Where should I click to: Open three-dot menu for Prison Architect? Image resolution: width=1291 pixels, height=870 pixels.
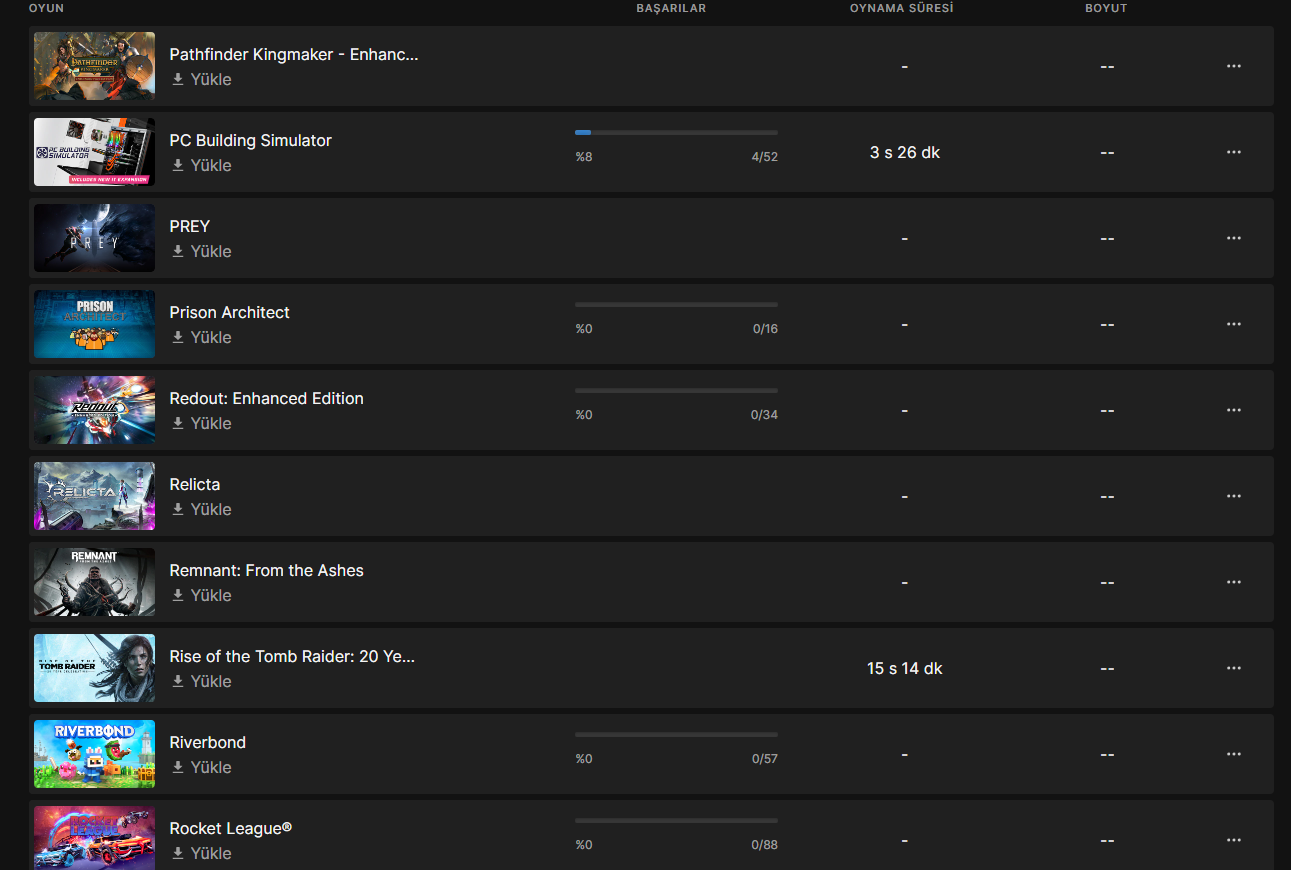(1233, 324)
